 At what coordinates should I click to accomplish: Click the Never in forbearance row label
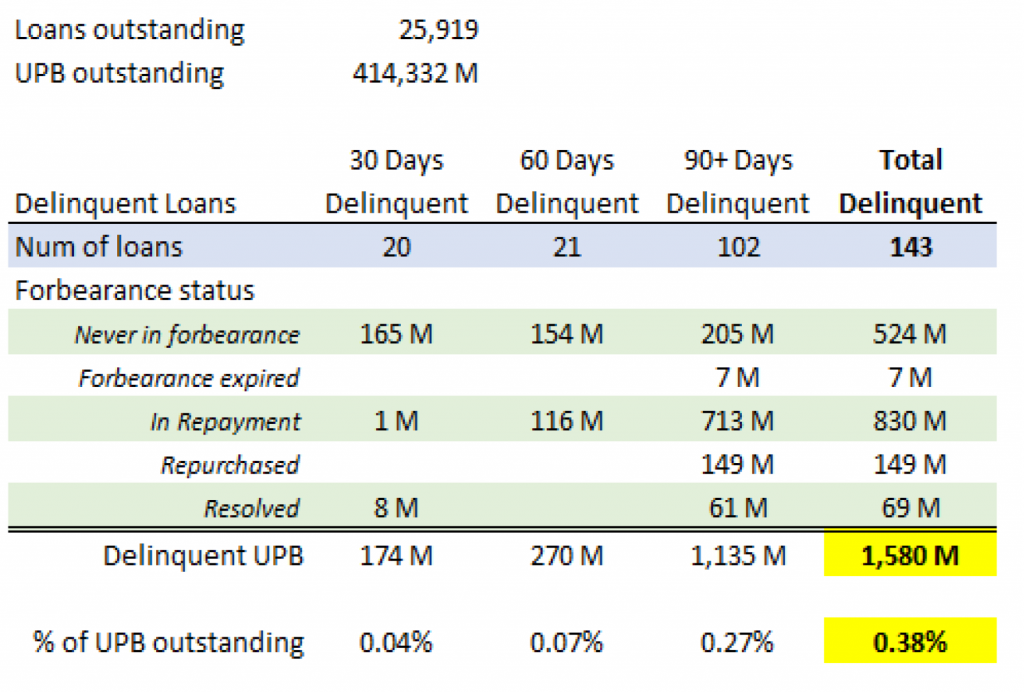(x=187, y=335)
